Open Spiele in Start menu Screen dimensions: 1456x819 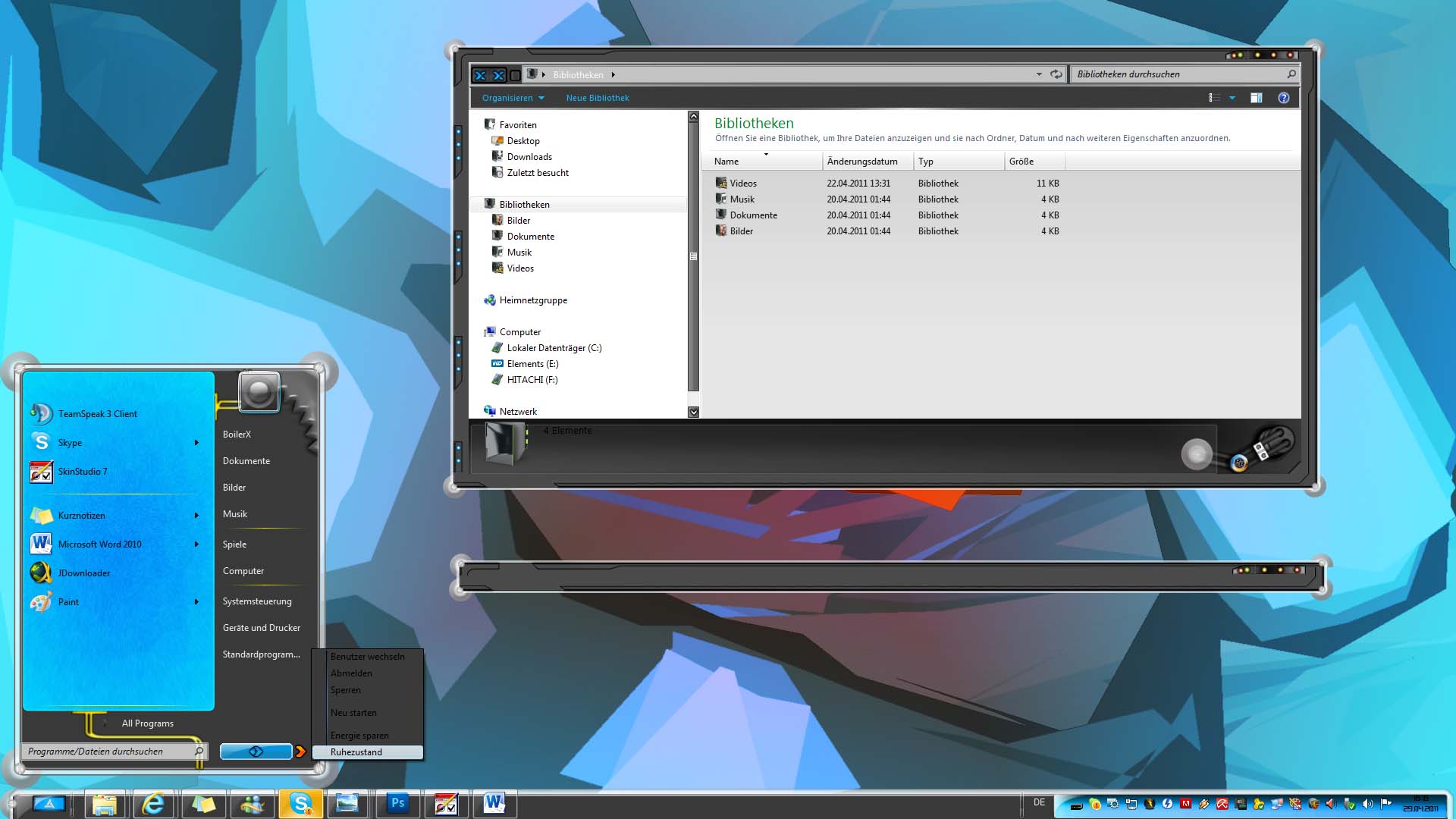click(234, 544)
